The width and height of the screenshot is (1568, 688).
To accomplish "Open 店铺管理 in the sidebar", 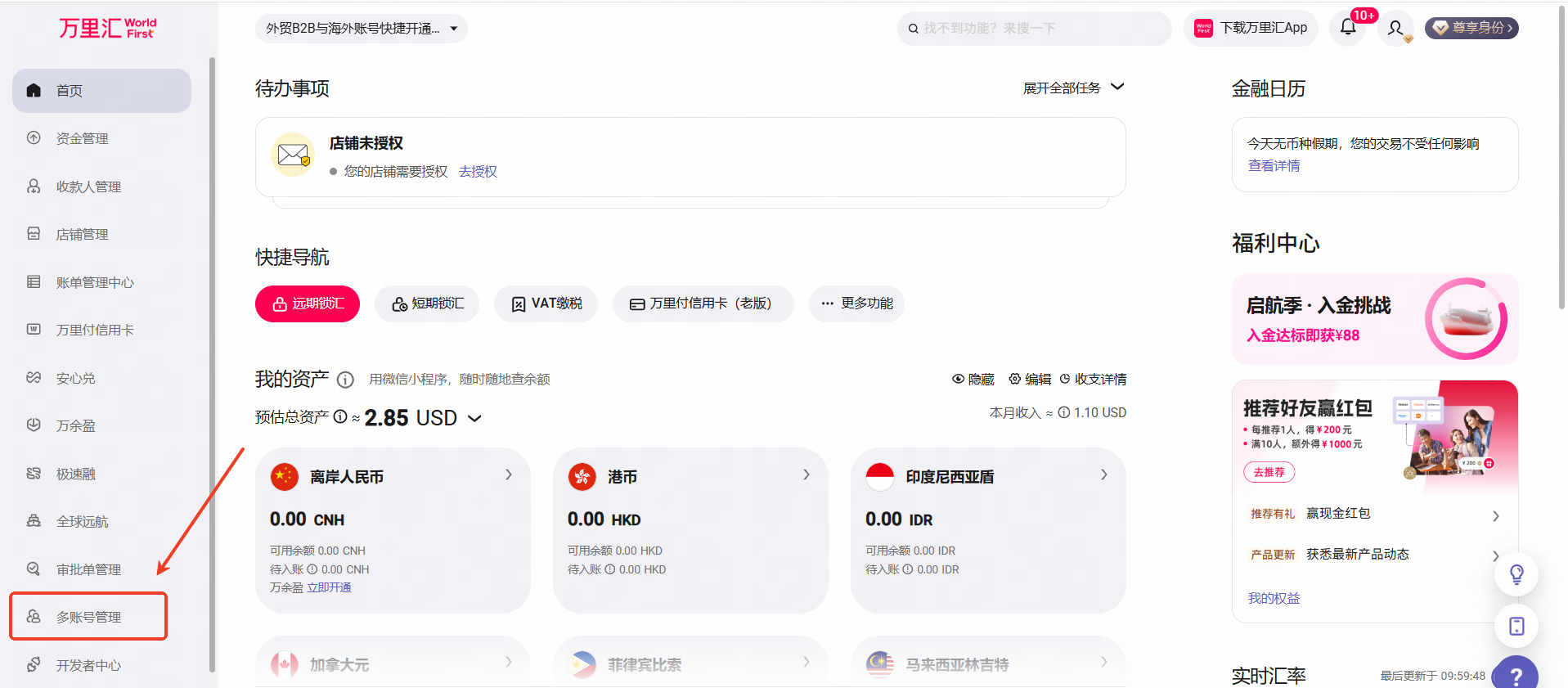I will click(x=82, y=235).
